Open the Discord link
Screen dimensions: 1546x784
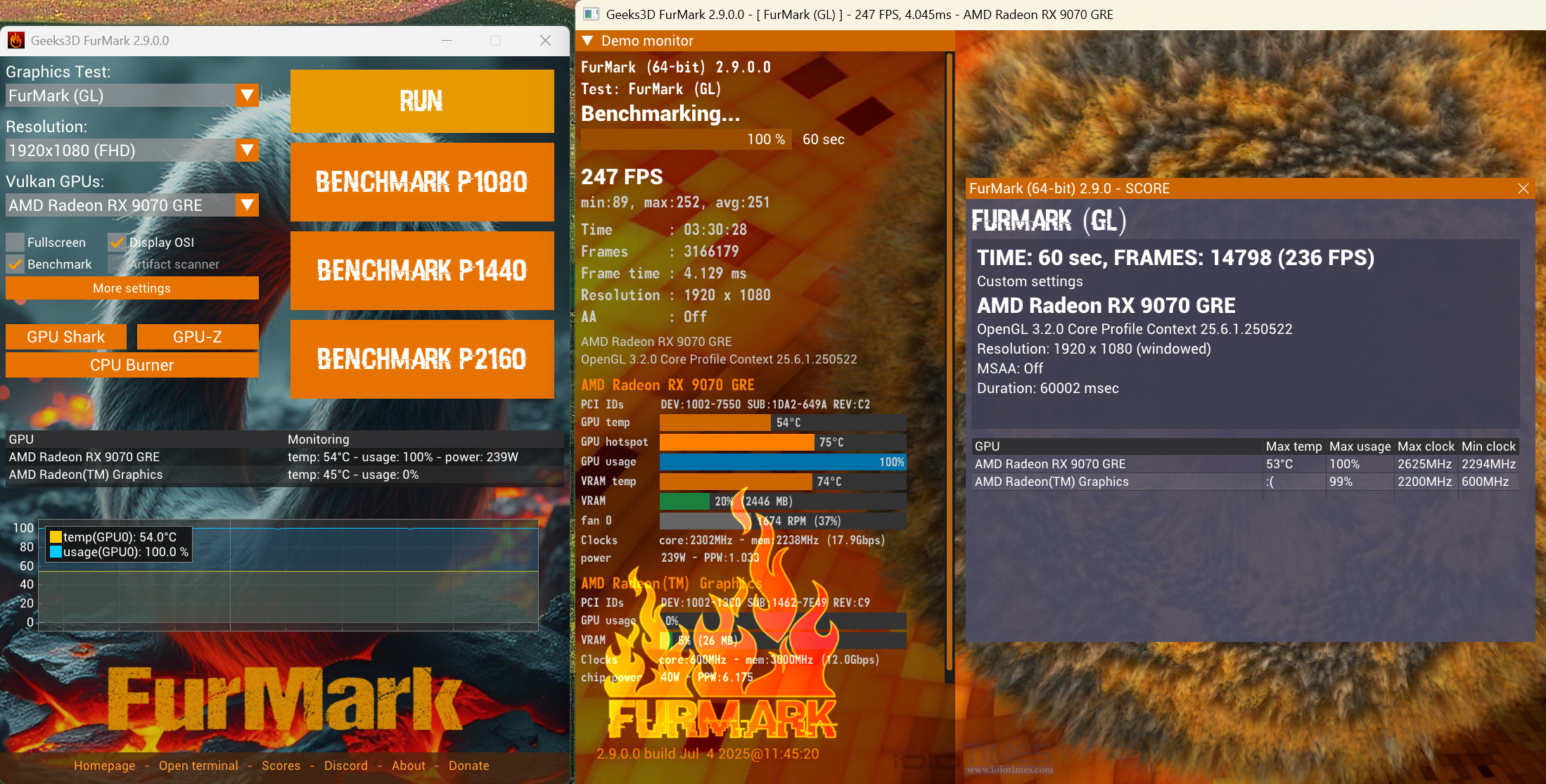pyautogui.click(x=346, y=765)
